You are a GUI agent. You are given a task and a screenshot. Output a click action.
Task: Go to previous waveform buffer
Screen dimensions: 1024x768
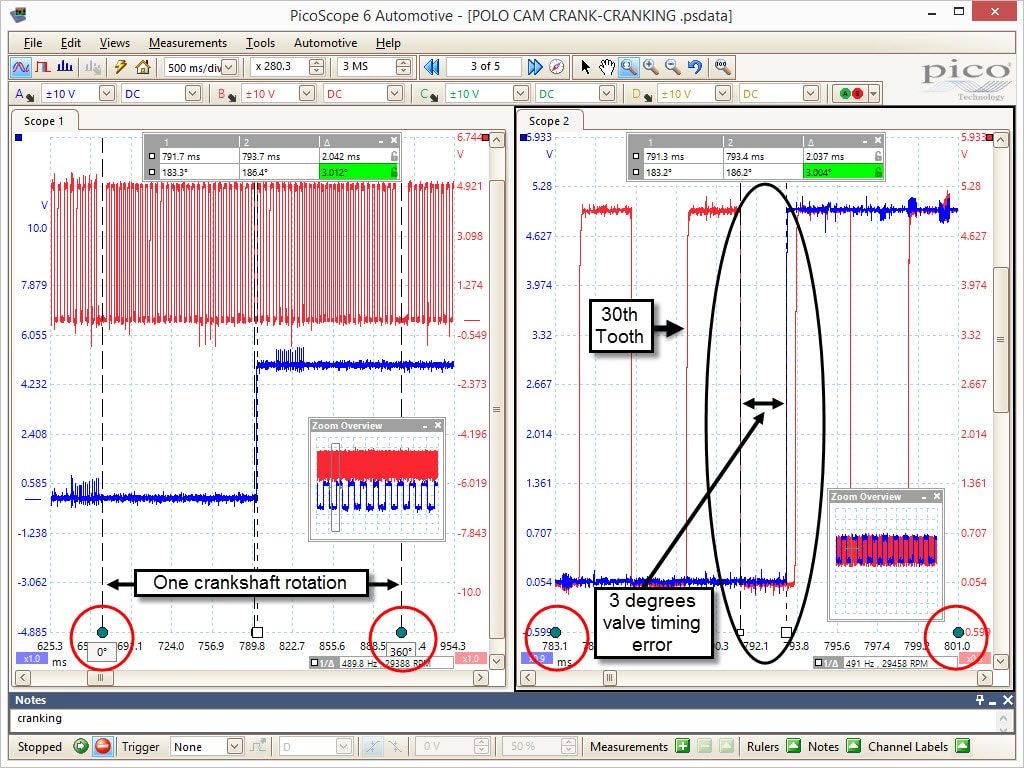pyautogui.click(x=432, y=67)
